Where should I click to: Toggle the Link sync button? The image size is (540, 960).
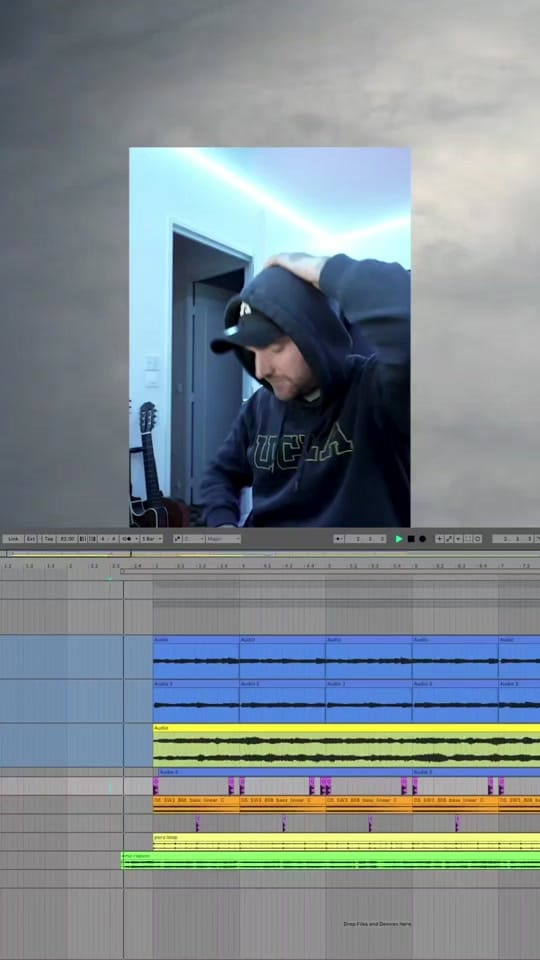[x=13, y=539]
